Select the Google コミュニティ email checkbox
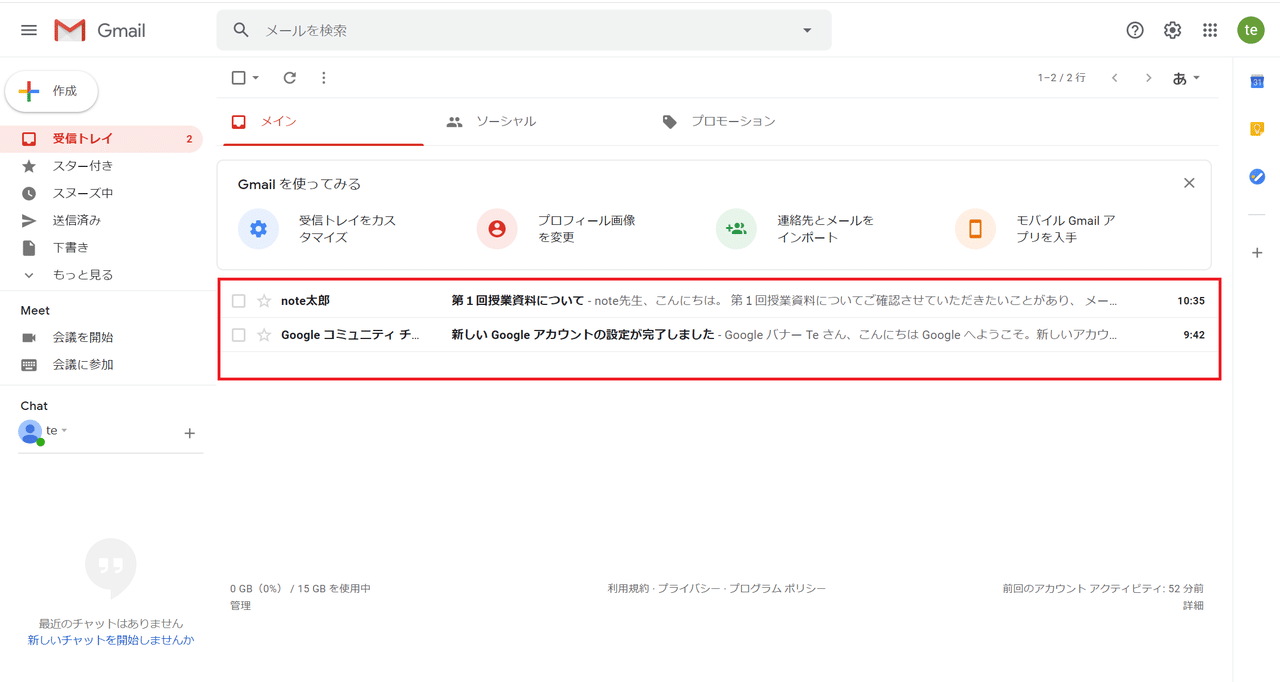The width and height of the screenshot is (1280, 682). click(x=238, y=335)
